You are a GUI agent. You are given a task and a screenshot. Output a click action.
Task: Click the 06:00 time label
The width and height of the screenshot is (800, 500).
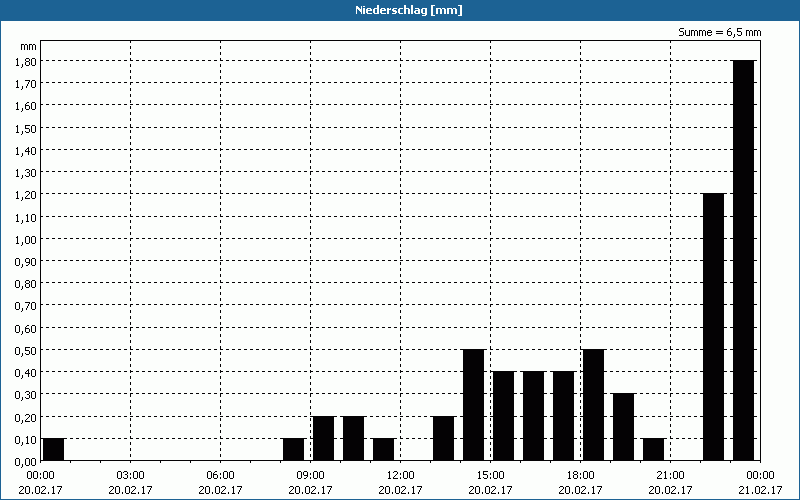click(x=220, y=475)
